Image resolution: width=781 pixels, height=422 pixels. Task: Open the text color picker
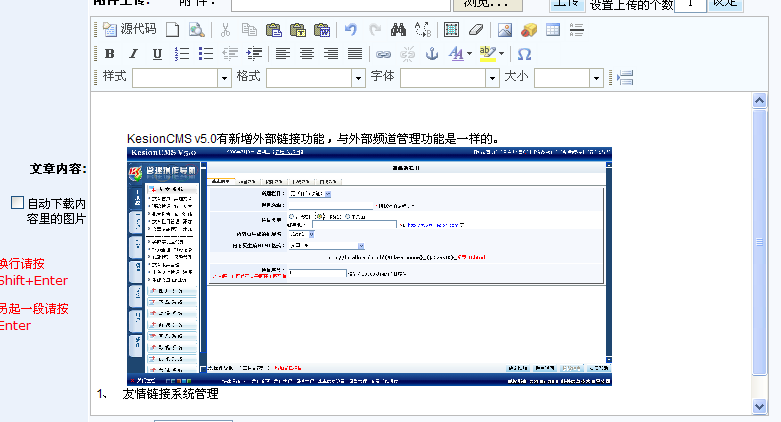[x=460, y=54]
